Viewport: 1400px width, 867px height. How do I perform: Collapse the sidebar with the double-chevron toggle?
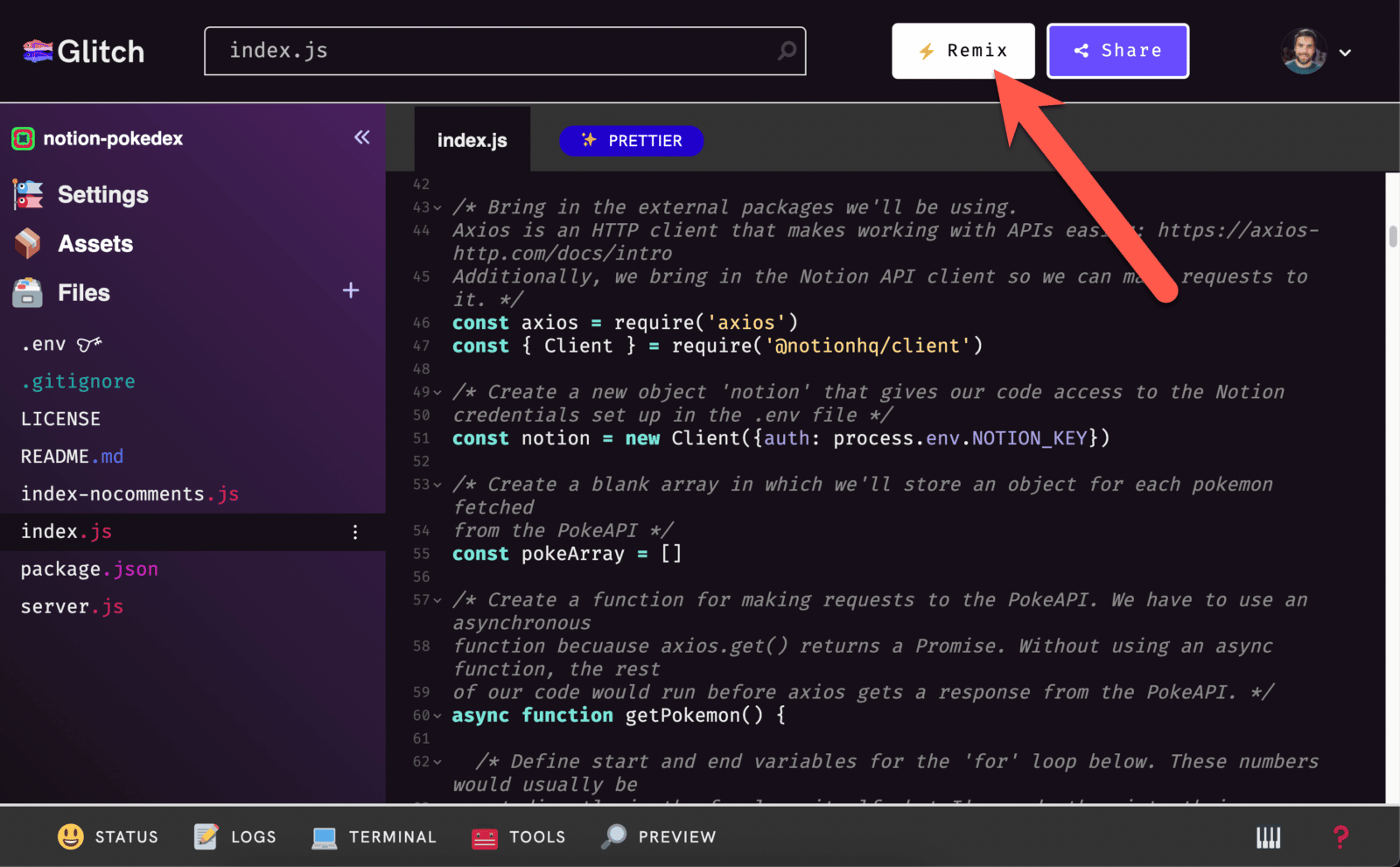pyautogui.click(x=361, y=137)
